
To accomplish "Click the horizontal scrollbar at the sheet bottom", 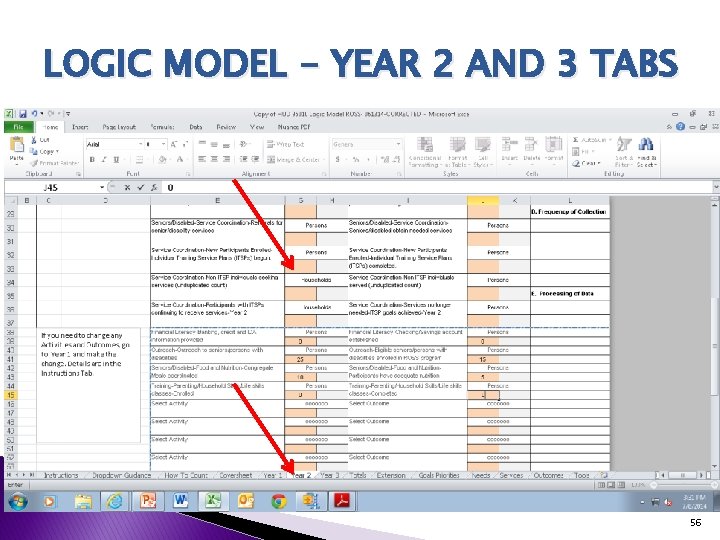I will [683, 475].
